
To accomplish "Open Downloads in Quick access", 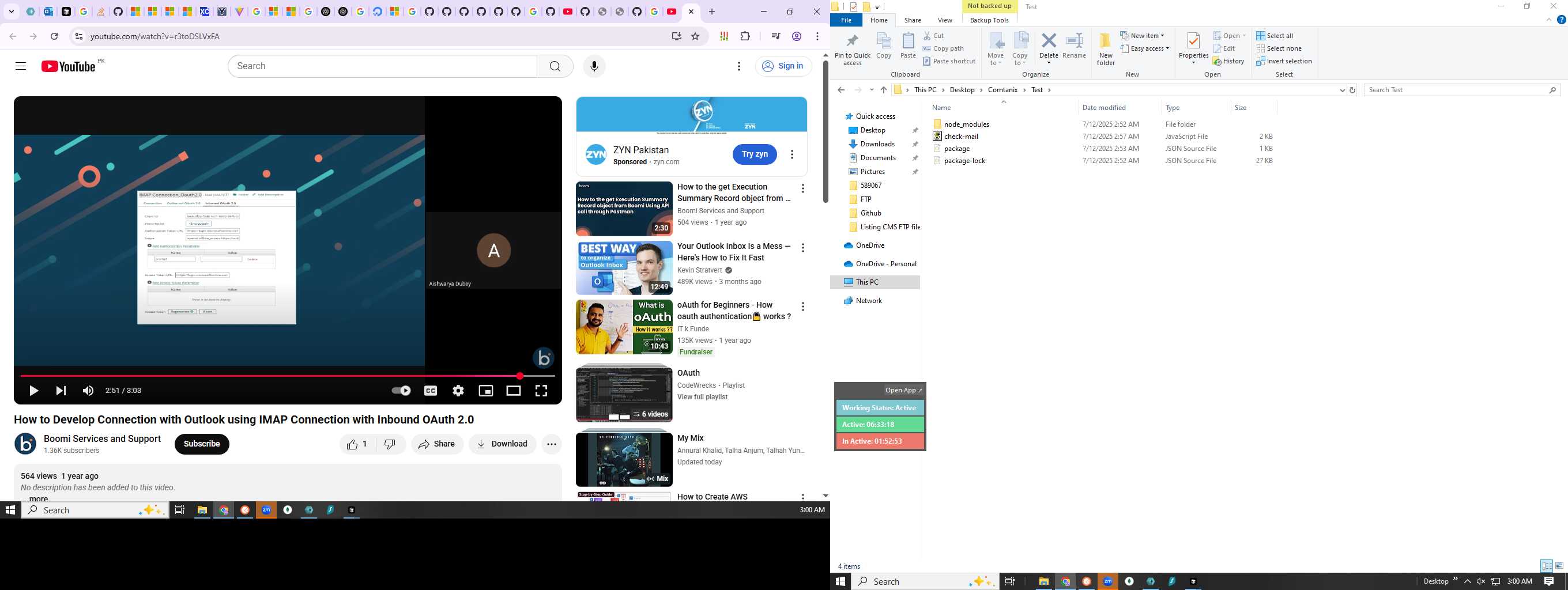I will pos(877,144).
